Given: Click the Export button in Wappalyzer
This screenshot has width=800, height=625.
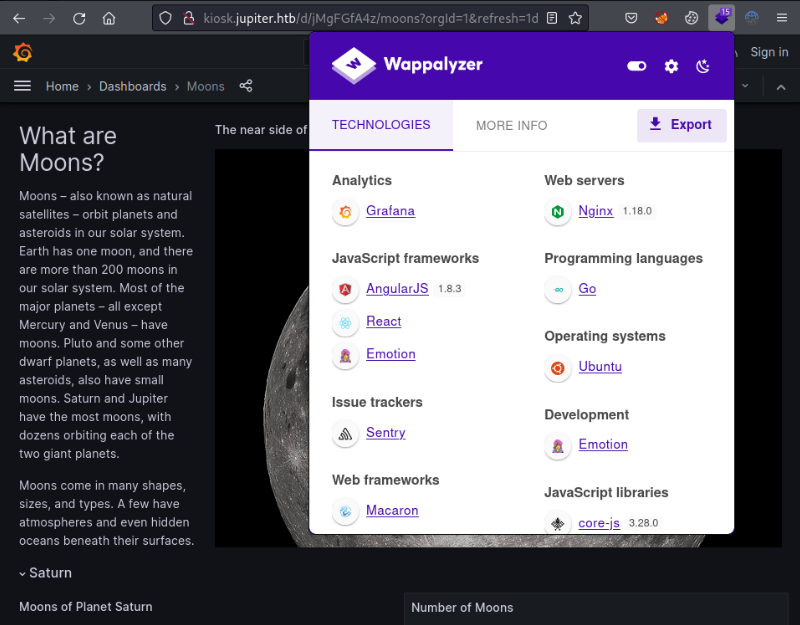Looking at the screenshot, I should click(x=682, y=125).
